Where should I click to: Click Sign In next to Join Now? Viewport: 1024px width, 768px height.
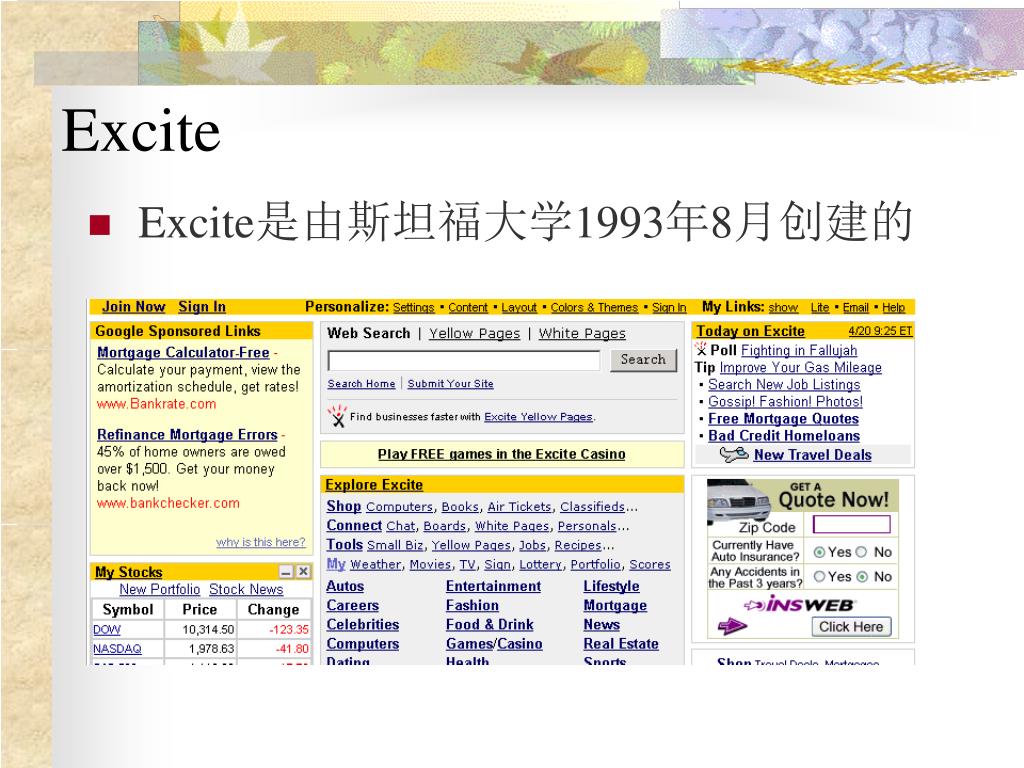[202, 307]
